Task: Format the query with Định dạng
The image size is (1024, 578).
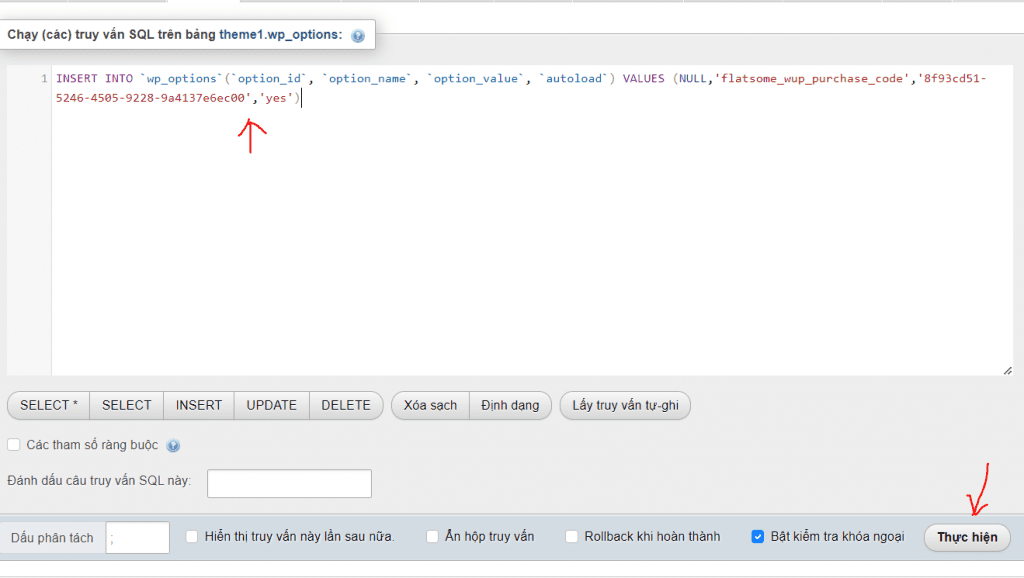Action: (509, 405)
